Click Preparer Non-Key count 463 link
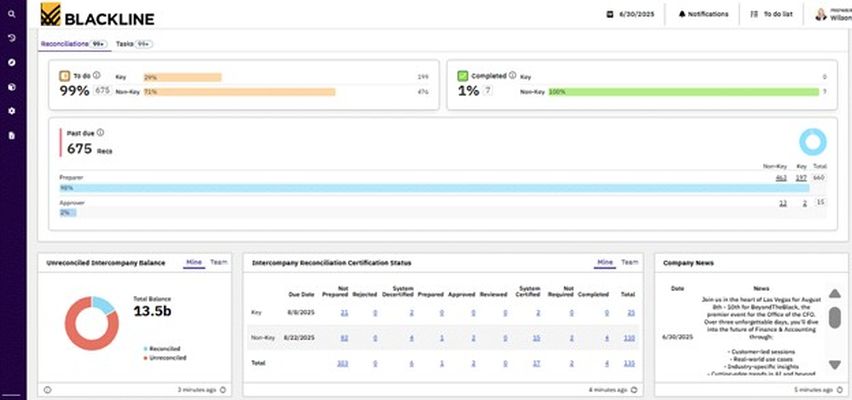This screenshot has height=400, width=852. pos(781,178)
